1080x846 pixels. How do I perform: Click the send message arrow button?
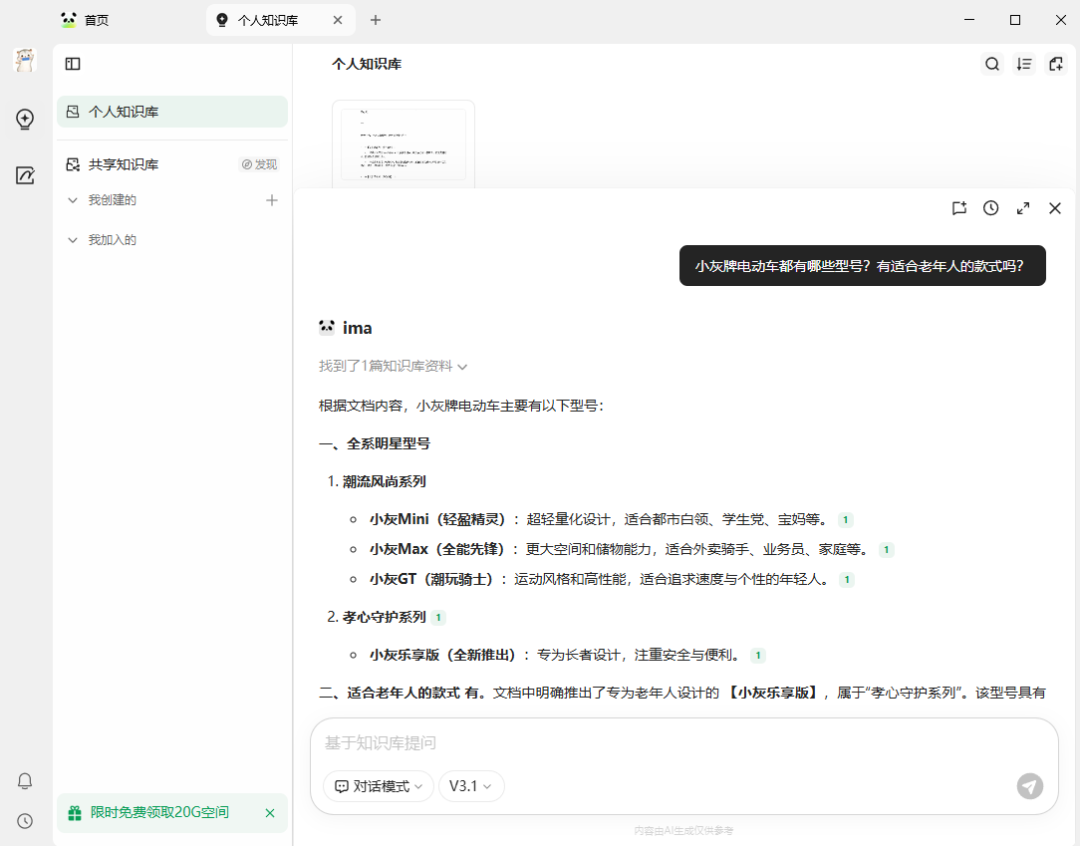[1030, 786]
